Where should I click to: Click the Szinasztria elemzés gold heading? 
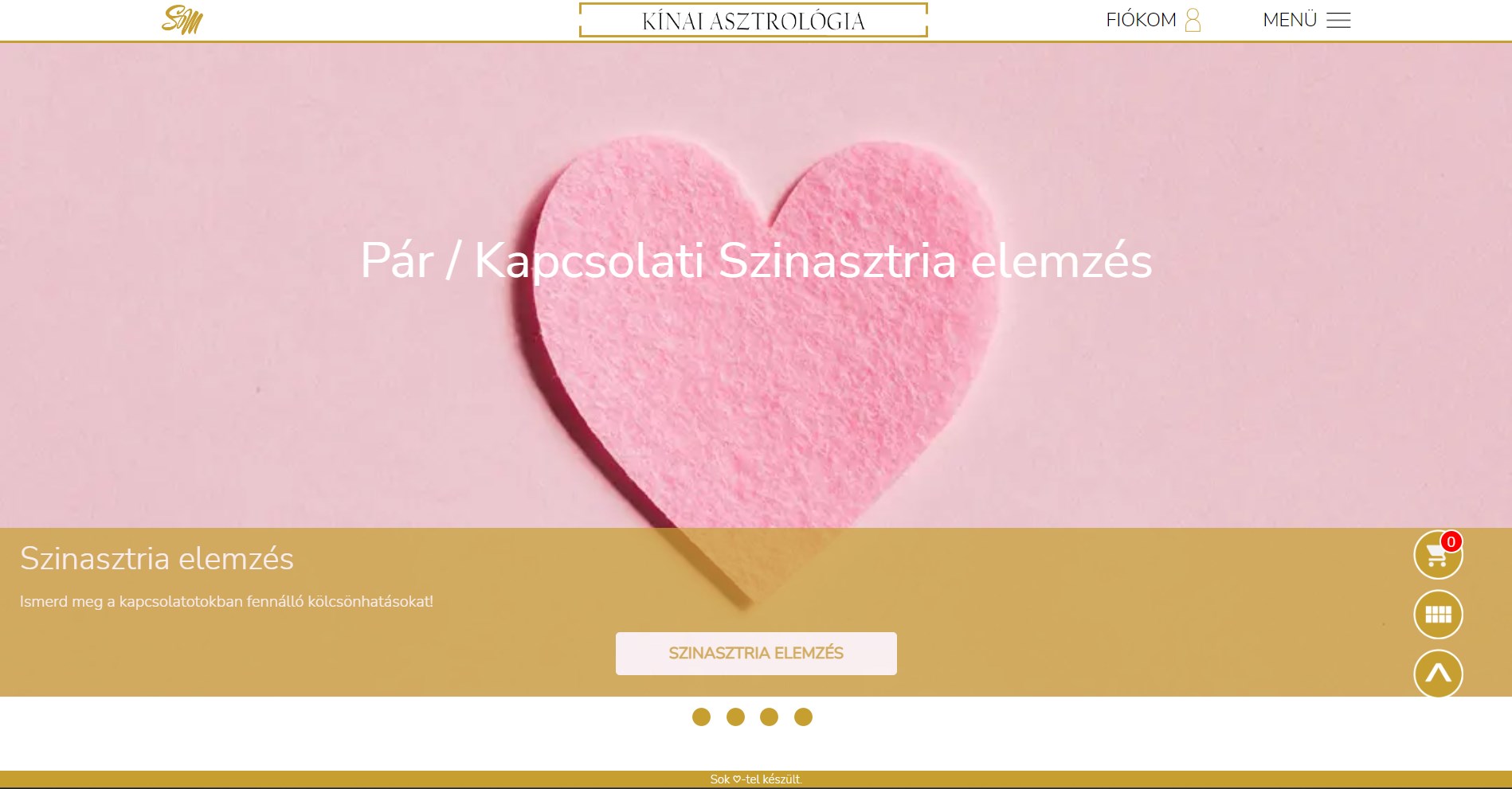(157, 559)
